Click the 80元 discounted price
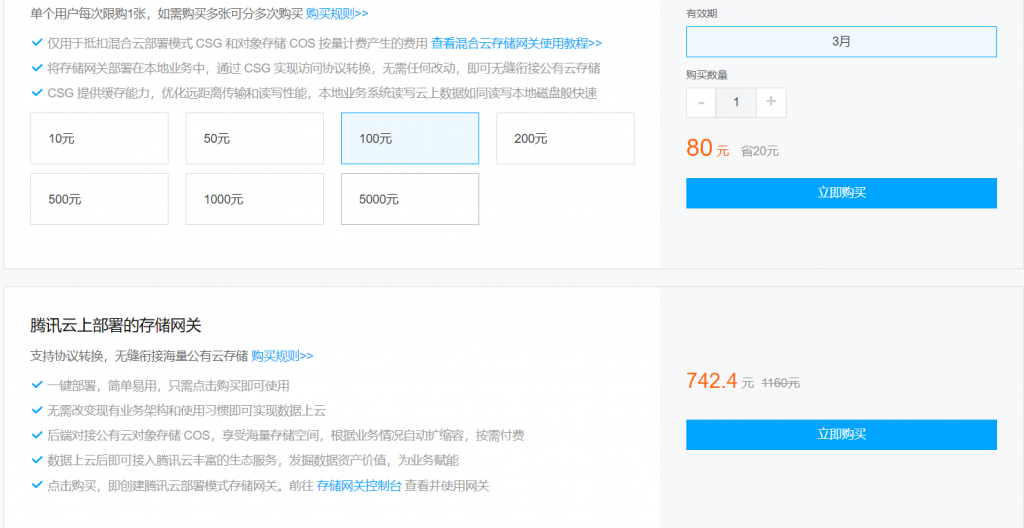 pyautogui.click(x=707, y=148)
